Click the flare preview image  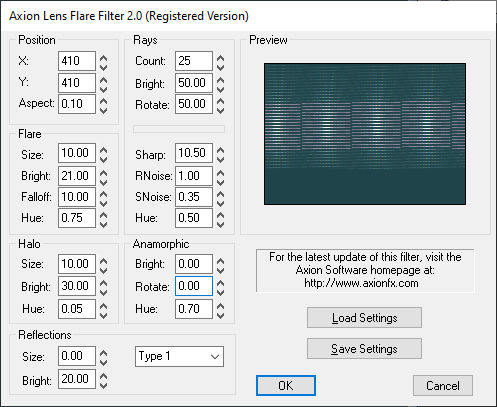point(365,134)
